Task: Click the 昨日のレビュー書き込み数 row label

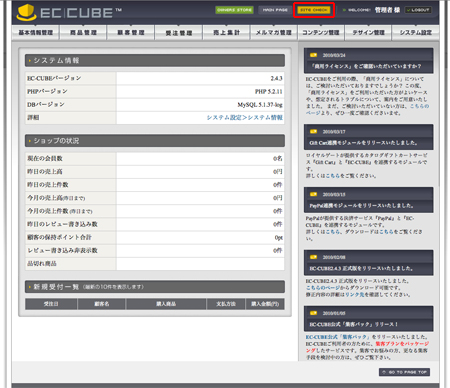Action: [x=62, y=224]
